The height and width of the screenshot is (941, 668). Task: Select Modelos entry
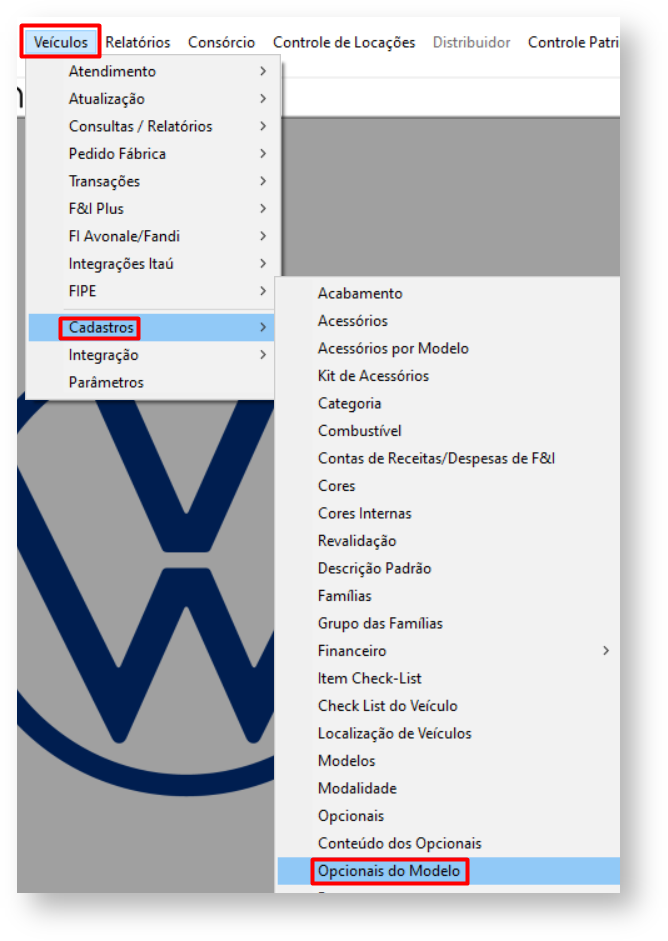[x=449, y=762]
